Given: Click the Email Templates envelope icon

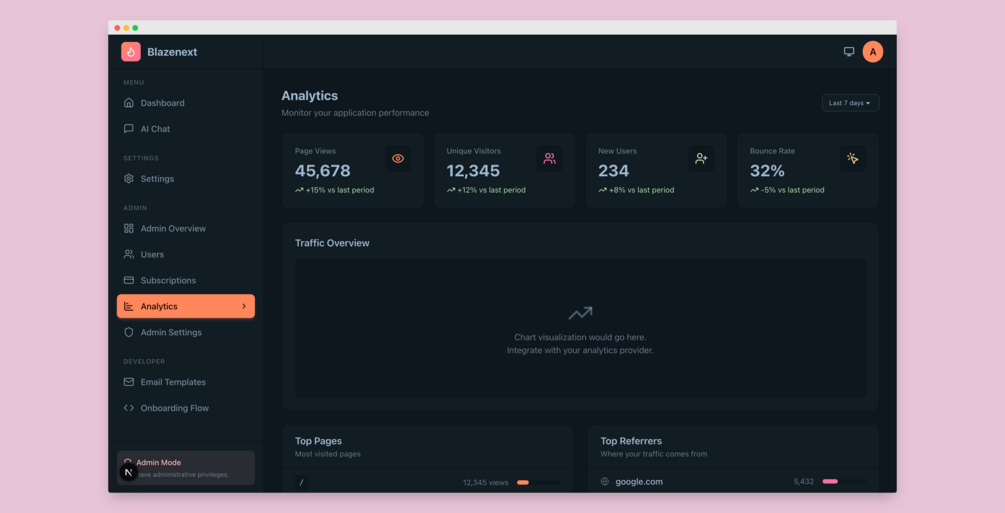Looking at the screenshot, I should 129,382.
